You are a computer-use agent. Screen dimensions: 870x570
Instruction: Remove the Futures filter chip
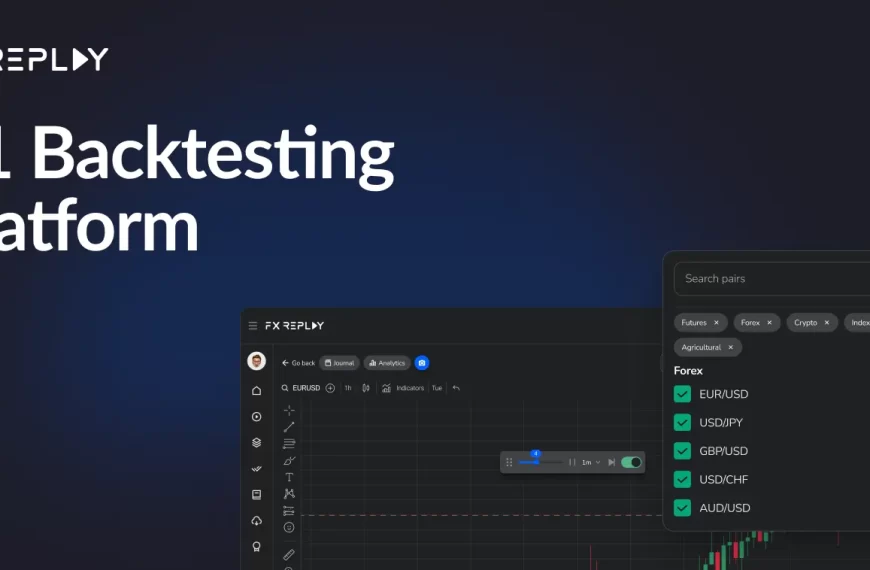point(716,322)
